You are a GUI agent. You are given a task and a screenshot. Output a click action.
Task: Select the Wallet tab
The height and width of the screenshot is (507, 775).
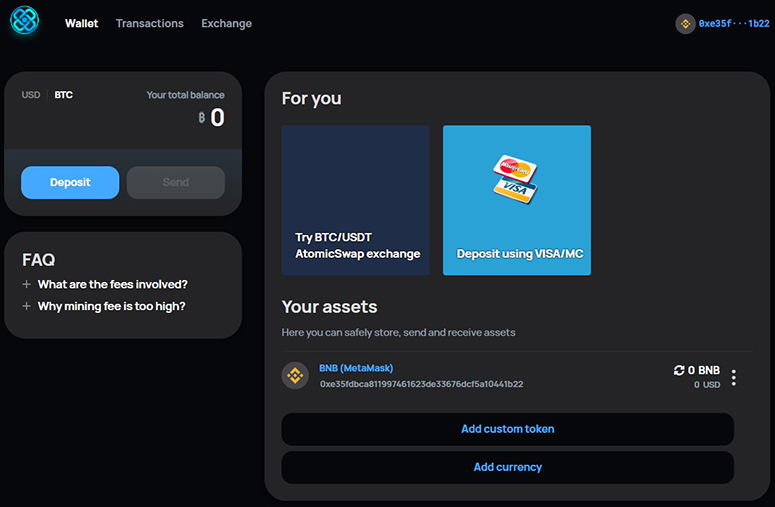[x=82, y=23]
